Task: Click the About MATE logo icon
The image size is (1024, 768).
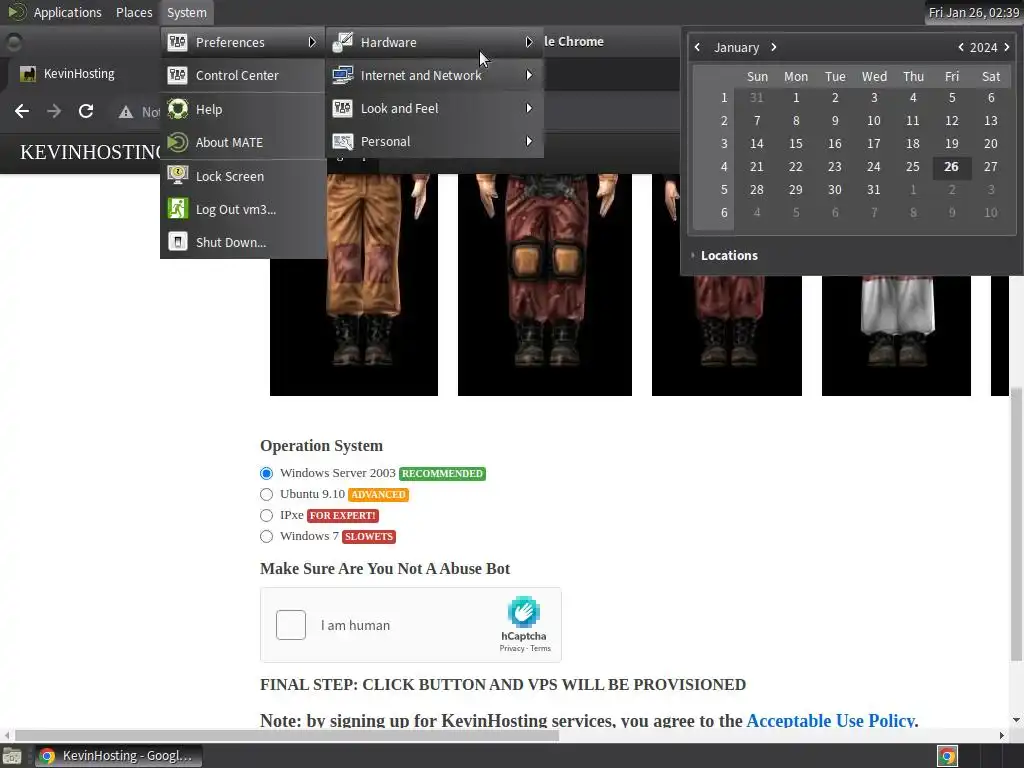Action: [x=178, y=142]
